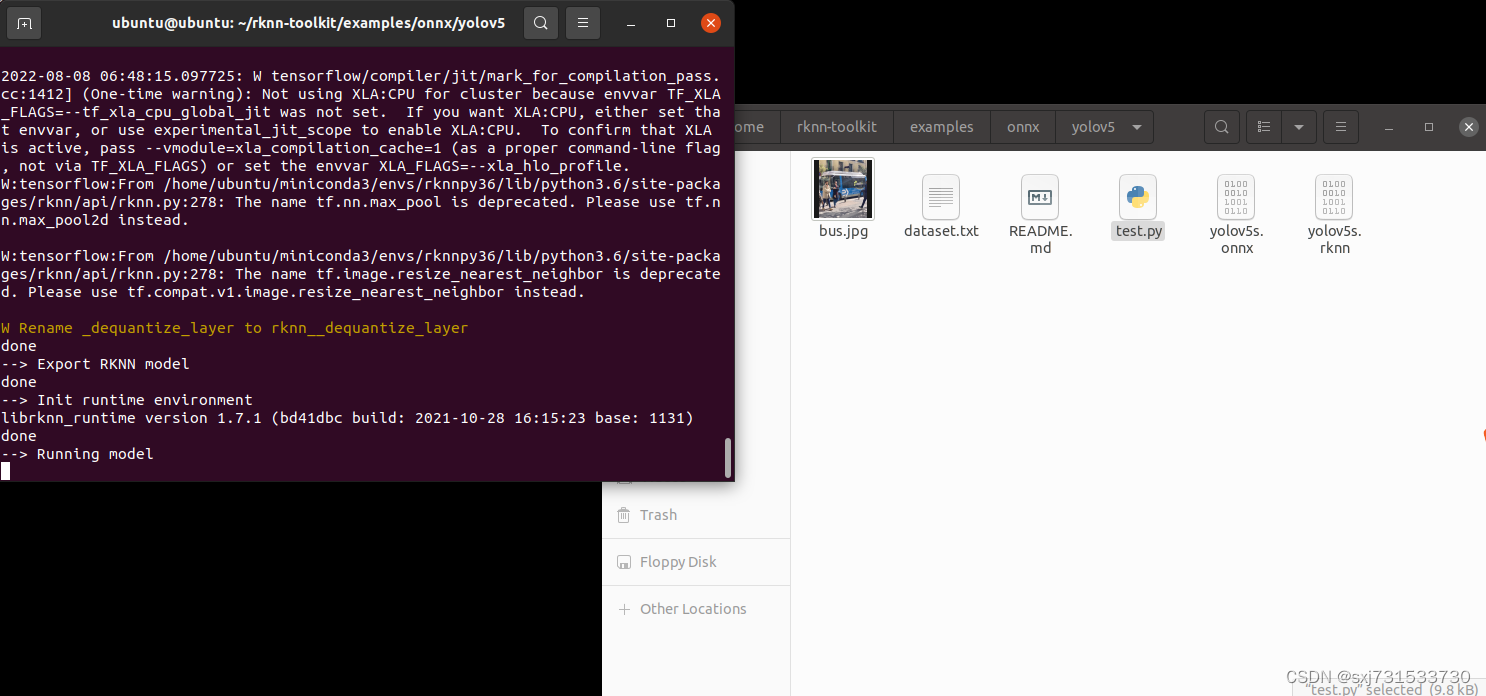
Task: Open the Trash from the sidebar
Action: [x=657, y=514]
